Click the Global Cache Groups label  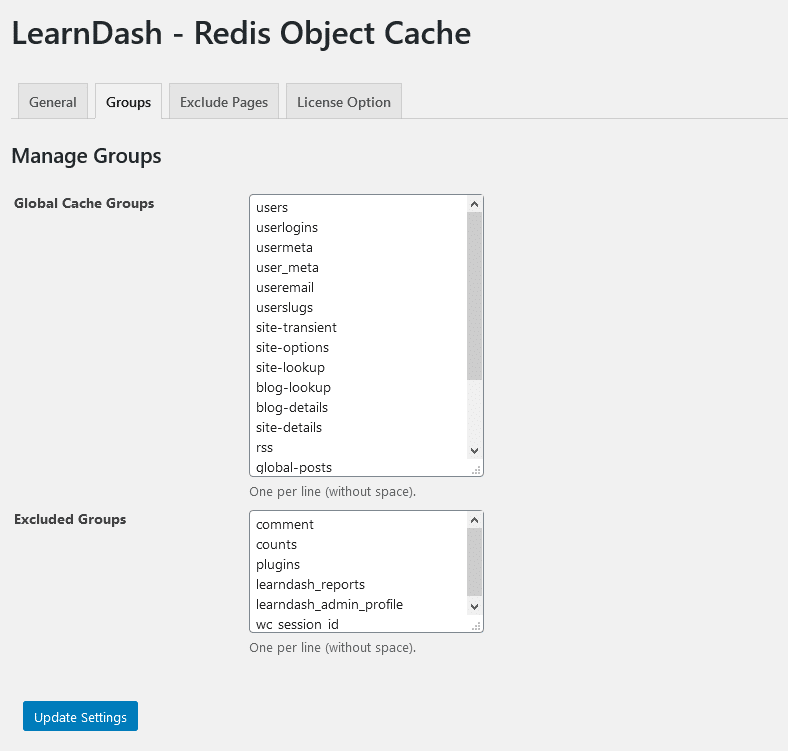point(84,203)
